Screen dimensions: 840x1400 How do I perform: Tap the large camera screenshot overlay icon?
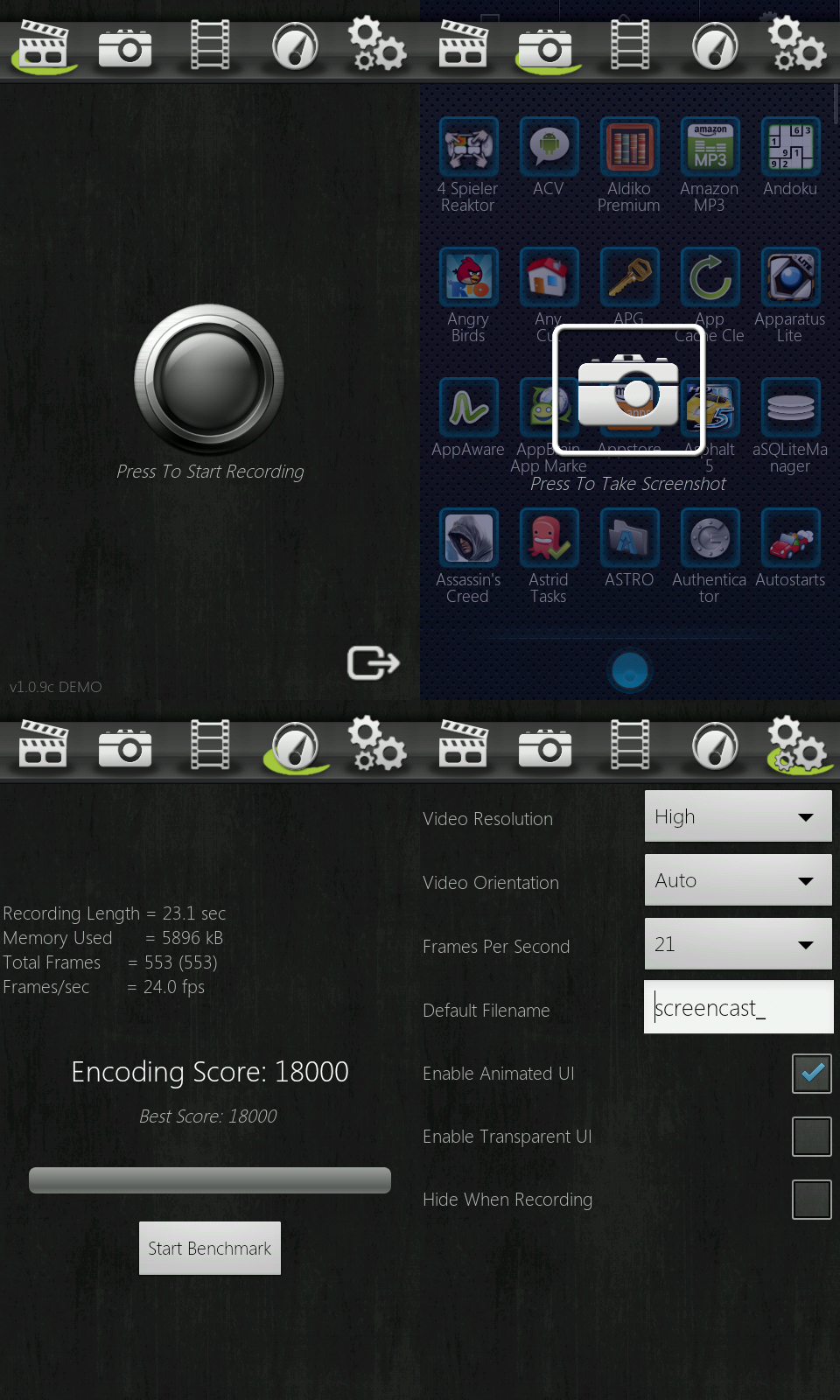628,389
